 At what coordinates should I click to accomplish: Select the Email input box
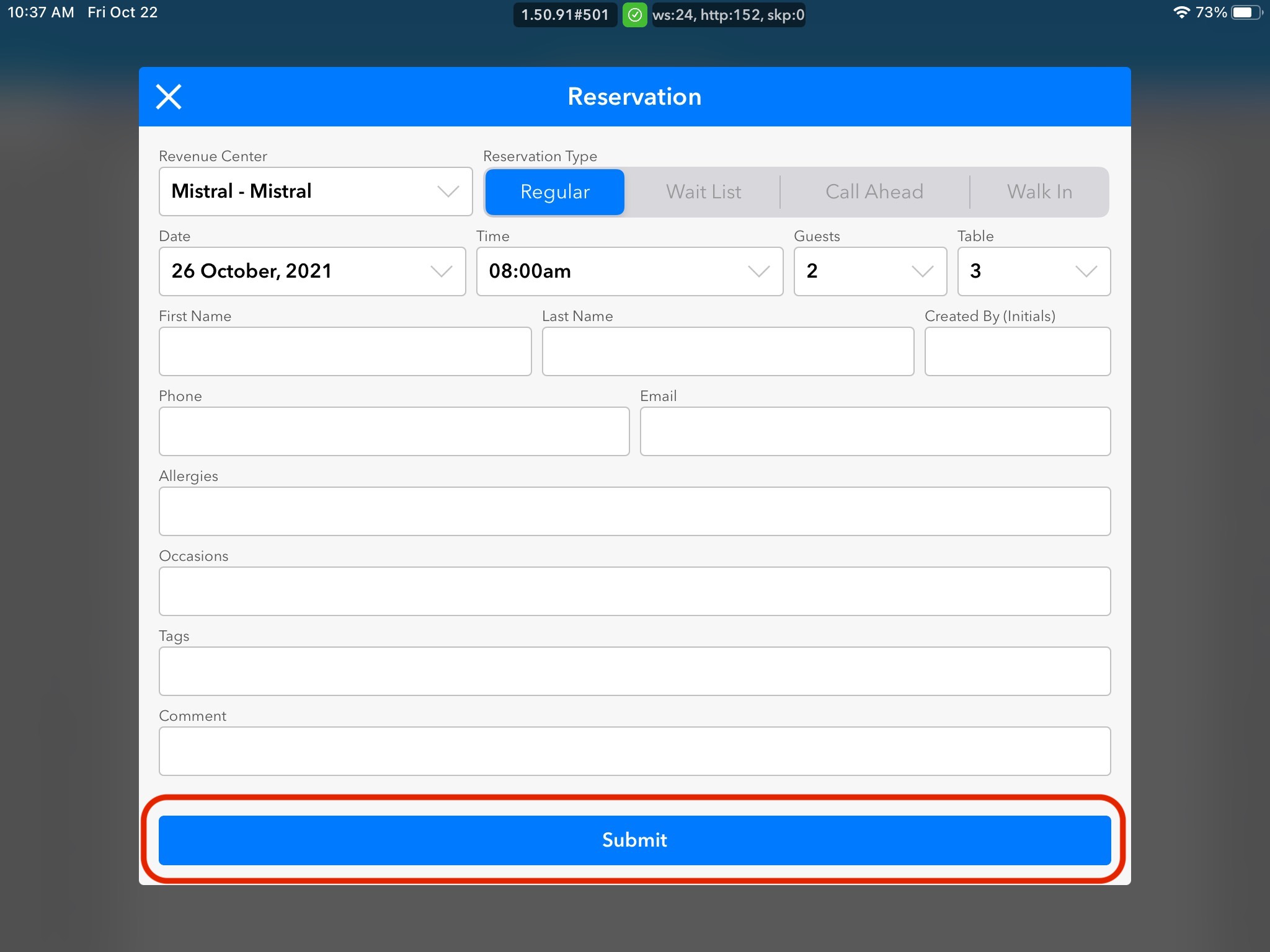874,431
